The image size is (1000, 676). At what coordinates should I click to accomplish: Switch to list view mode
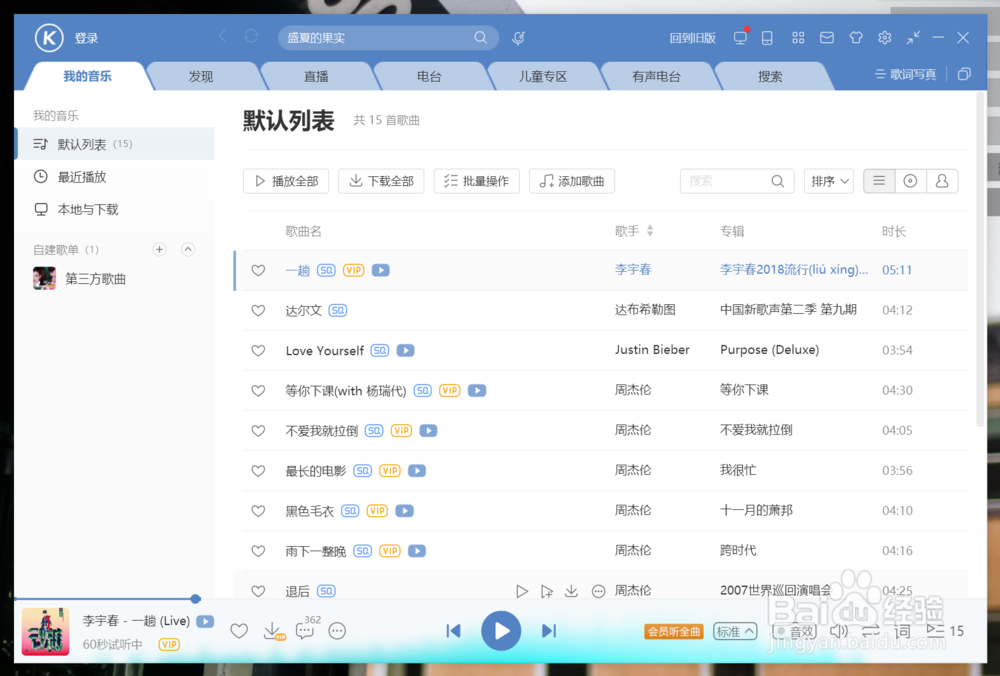pos(879,181)
